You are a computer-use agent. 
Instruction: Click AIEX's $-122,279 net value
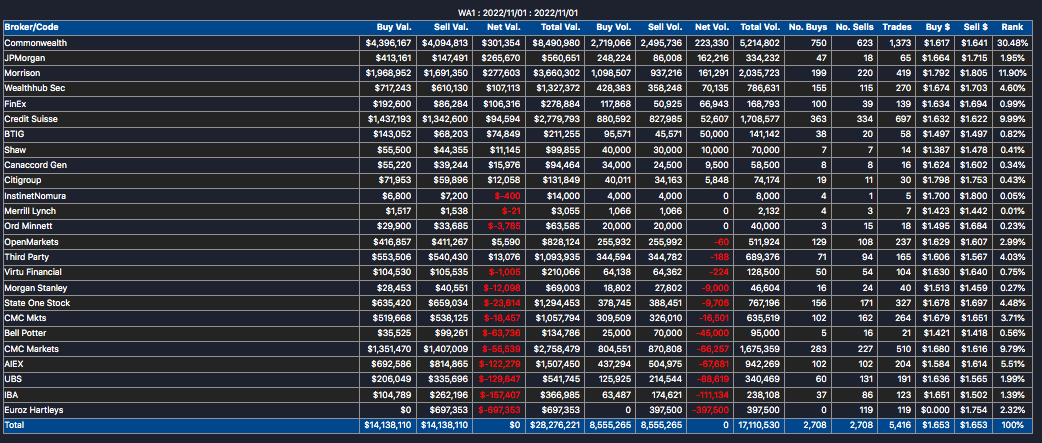point(500,364)
